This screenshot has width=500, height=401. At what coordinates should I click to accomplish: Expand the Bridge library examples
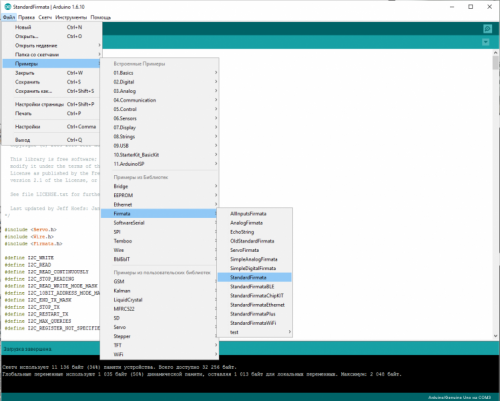click(x=160, y=186)
